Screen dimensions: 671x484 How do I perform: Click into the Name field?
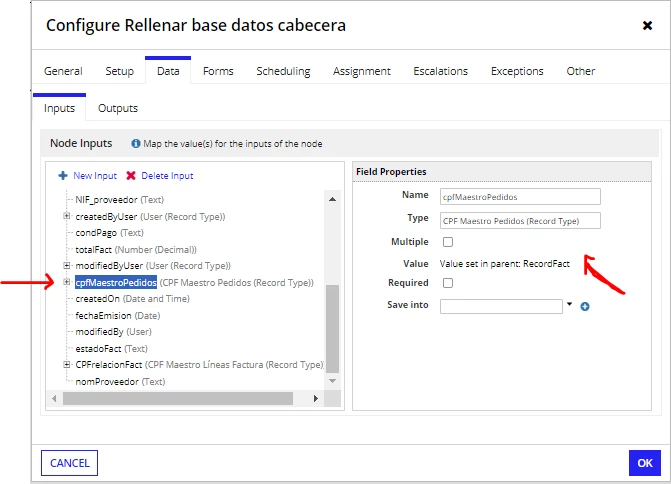coord(520,197)
